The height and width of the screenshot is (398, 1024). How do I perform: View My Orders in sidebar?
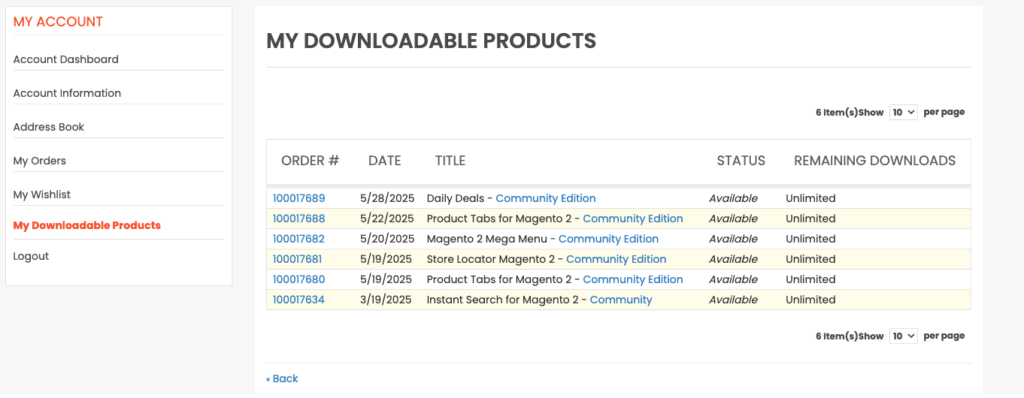coord(40,161)
